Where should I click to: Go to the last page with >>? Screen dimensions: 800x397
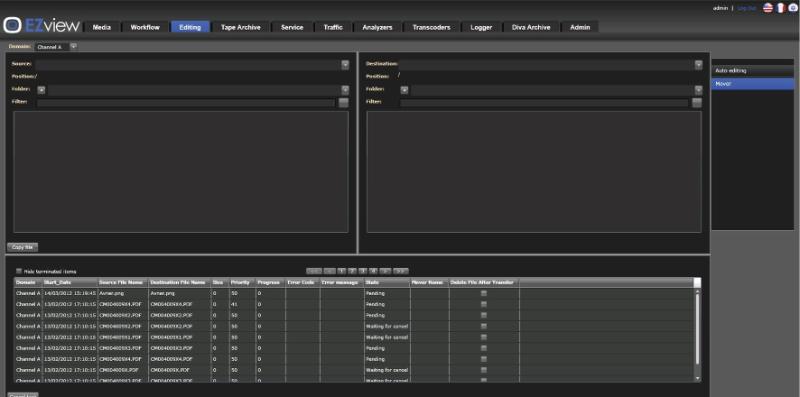coord(402,271)
